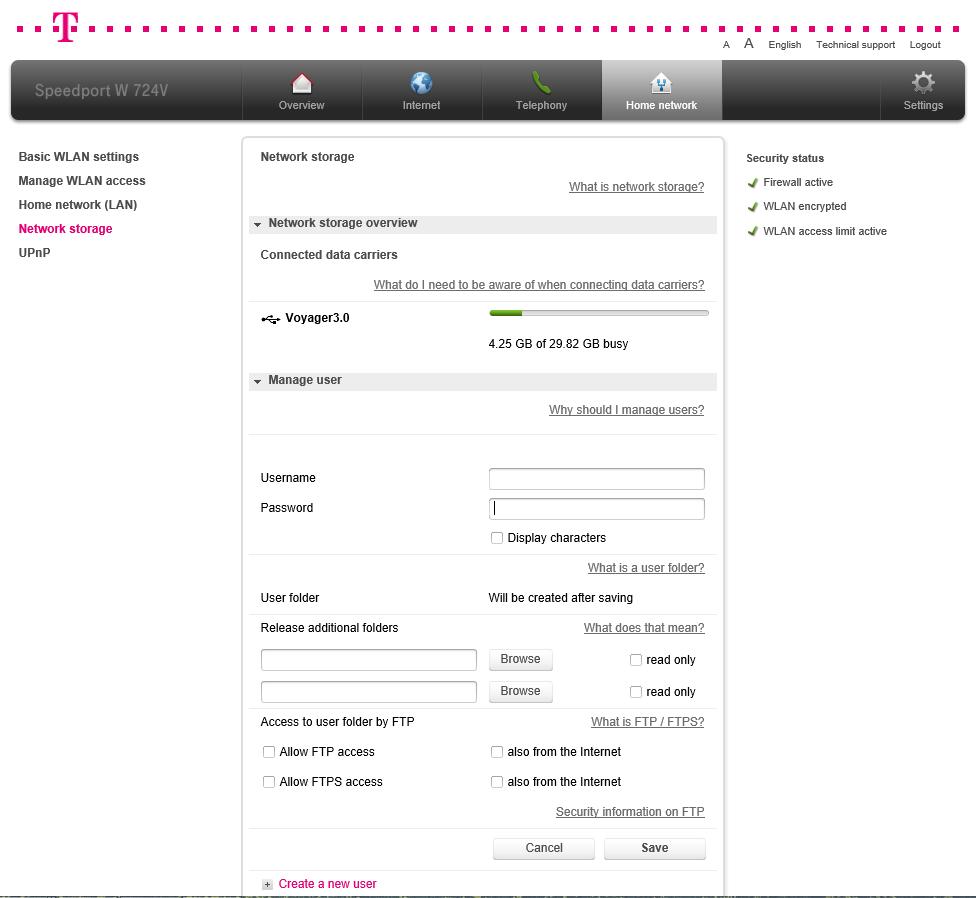Tick read only for the second folder
The width and height of the screenshot is (976, 898).
tap(636, 691)
